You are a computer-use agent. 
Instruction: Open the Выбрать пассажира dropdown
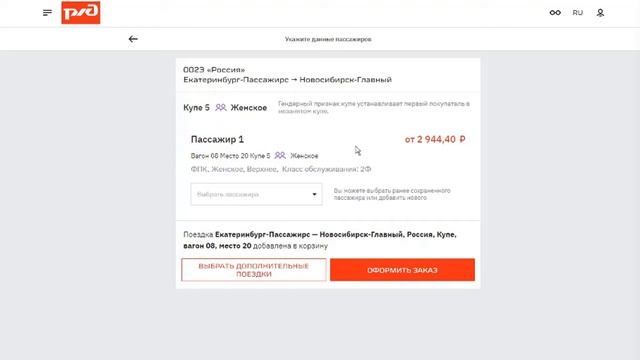[x=256, y=194]
